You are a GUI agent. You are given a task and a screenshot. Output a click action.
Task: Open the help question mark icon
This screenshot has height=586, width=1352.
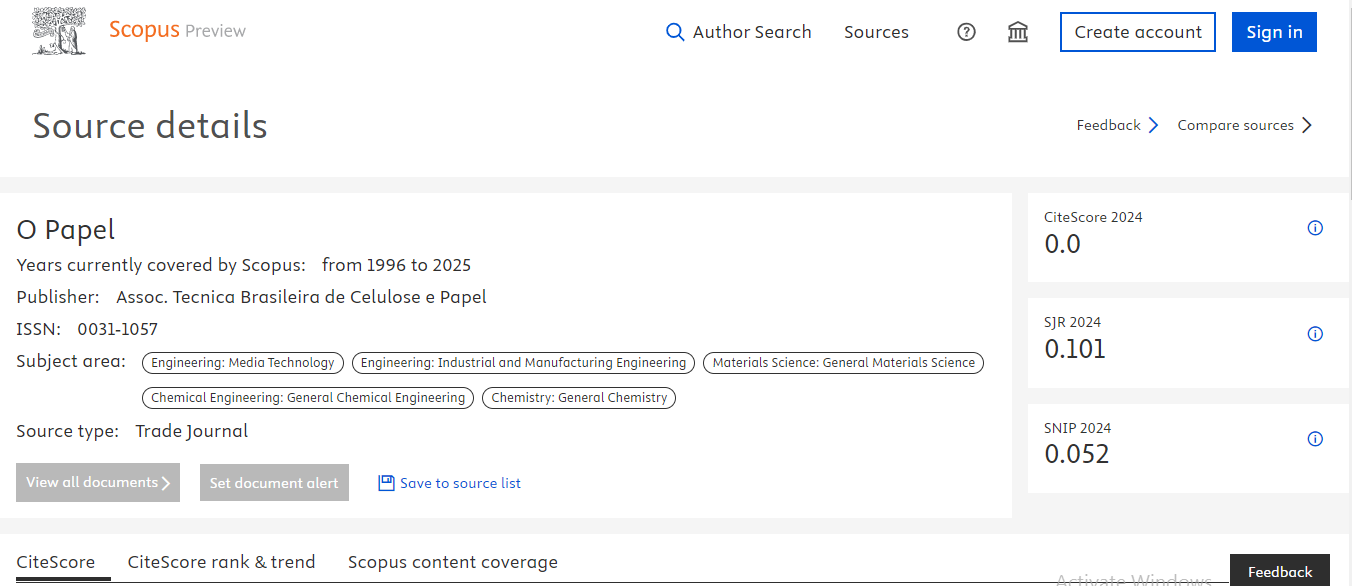[x=966, y=32]
